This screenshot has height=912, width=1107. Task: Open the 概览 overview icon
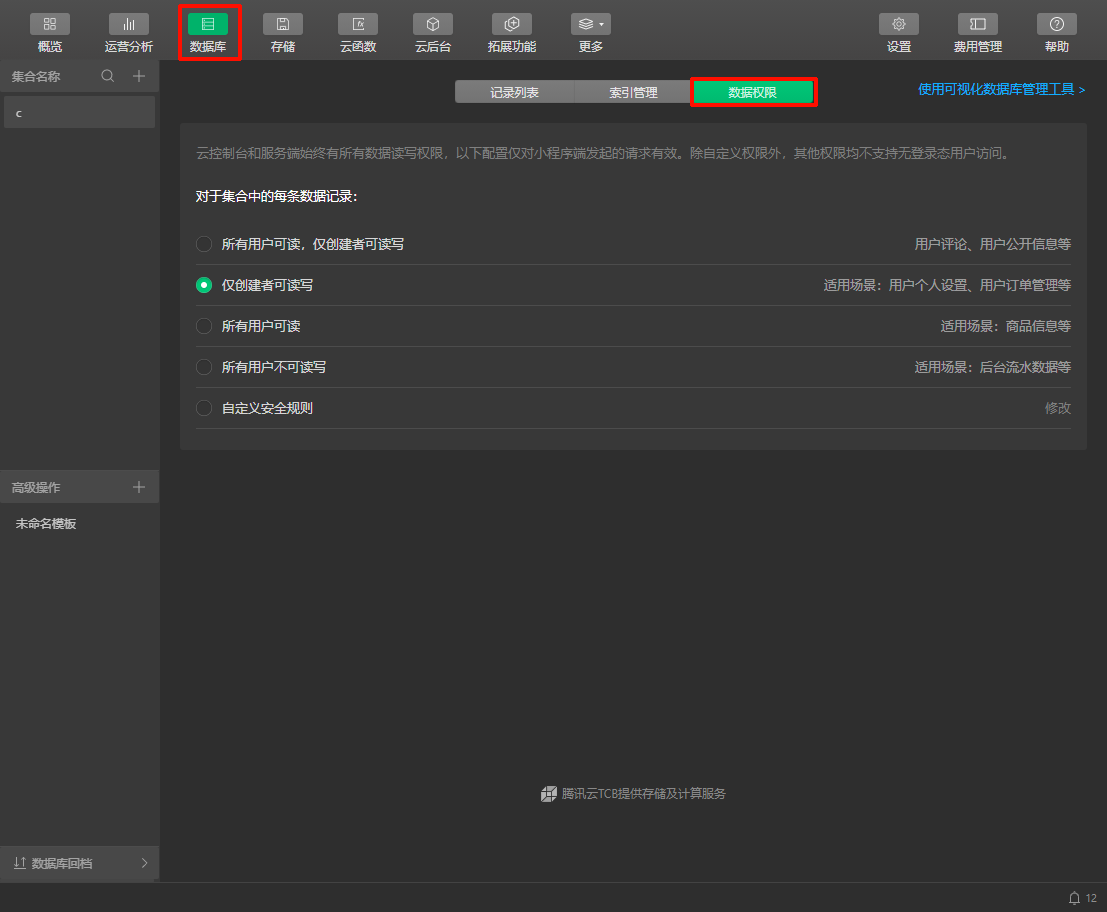pyautogui.click(x=49, y=24)
